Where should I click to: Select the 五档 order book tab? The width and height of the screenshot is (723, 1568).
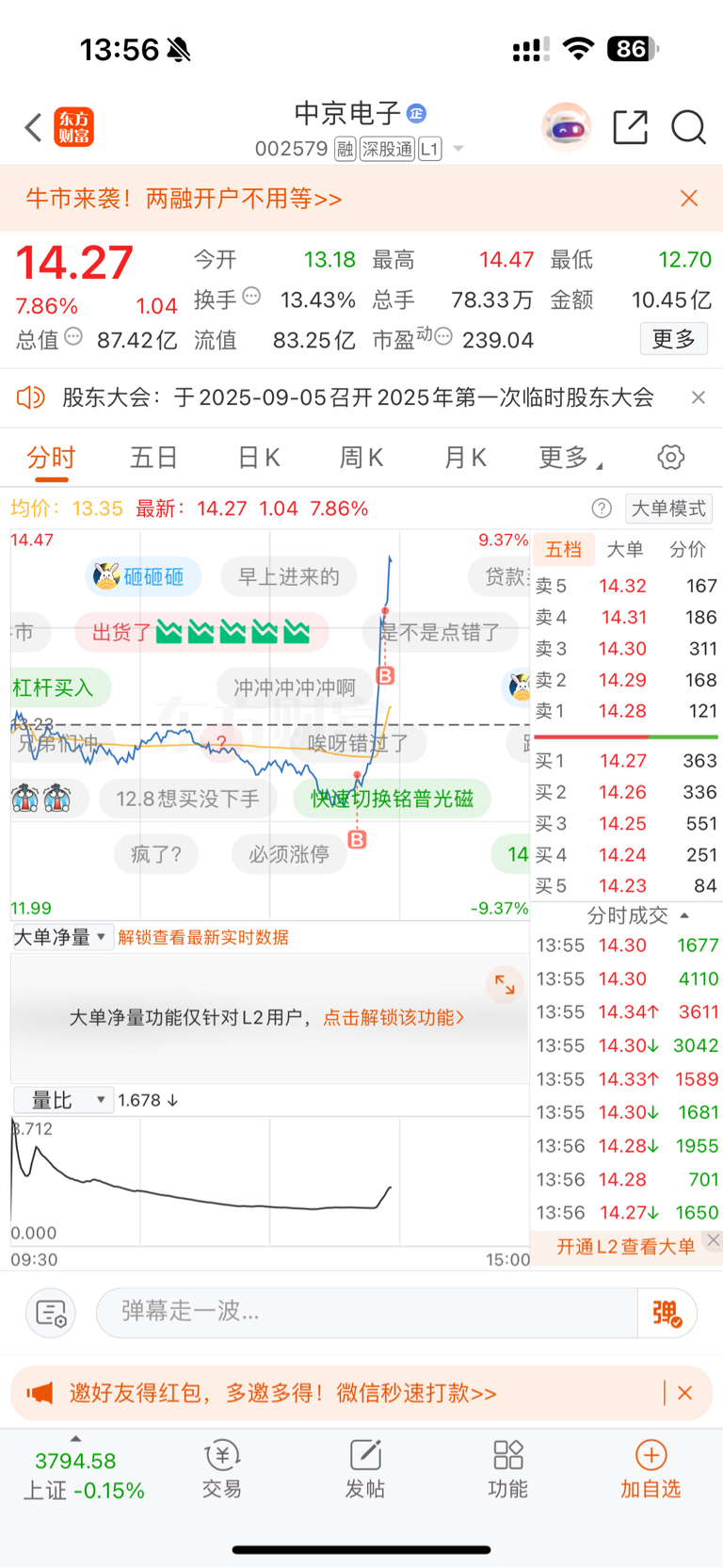pos(563,549)
